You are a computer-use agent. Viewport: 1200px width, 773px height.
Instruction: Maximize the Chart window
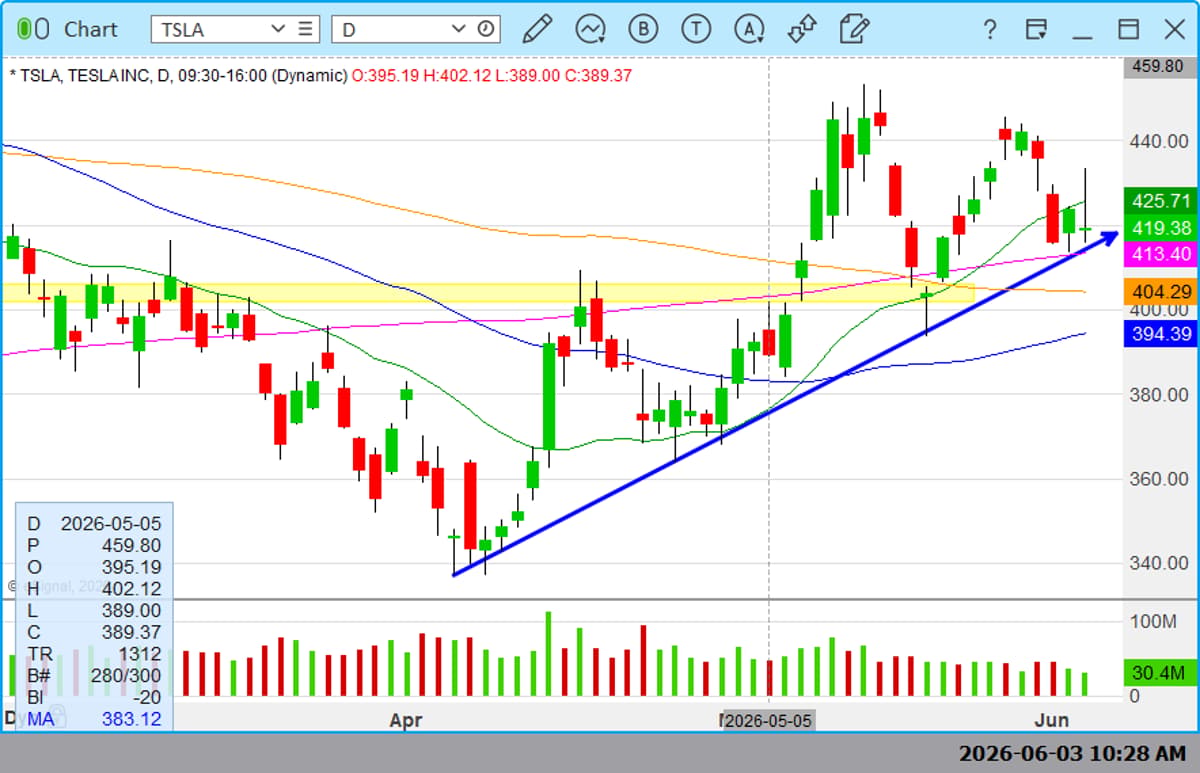click(x=1129, y=29)
